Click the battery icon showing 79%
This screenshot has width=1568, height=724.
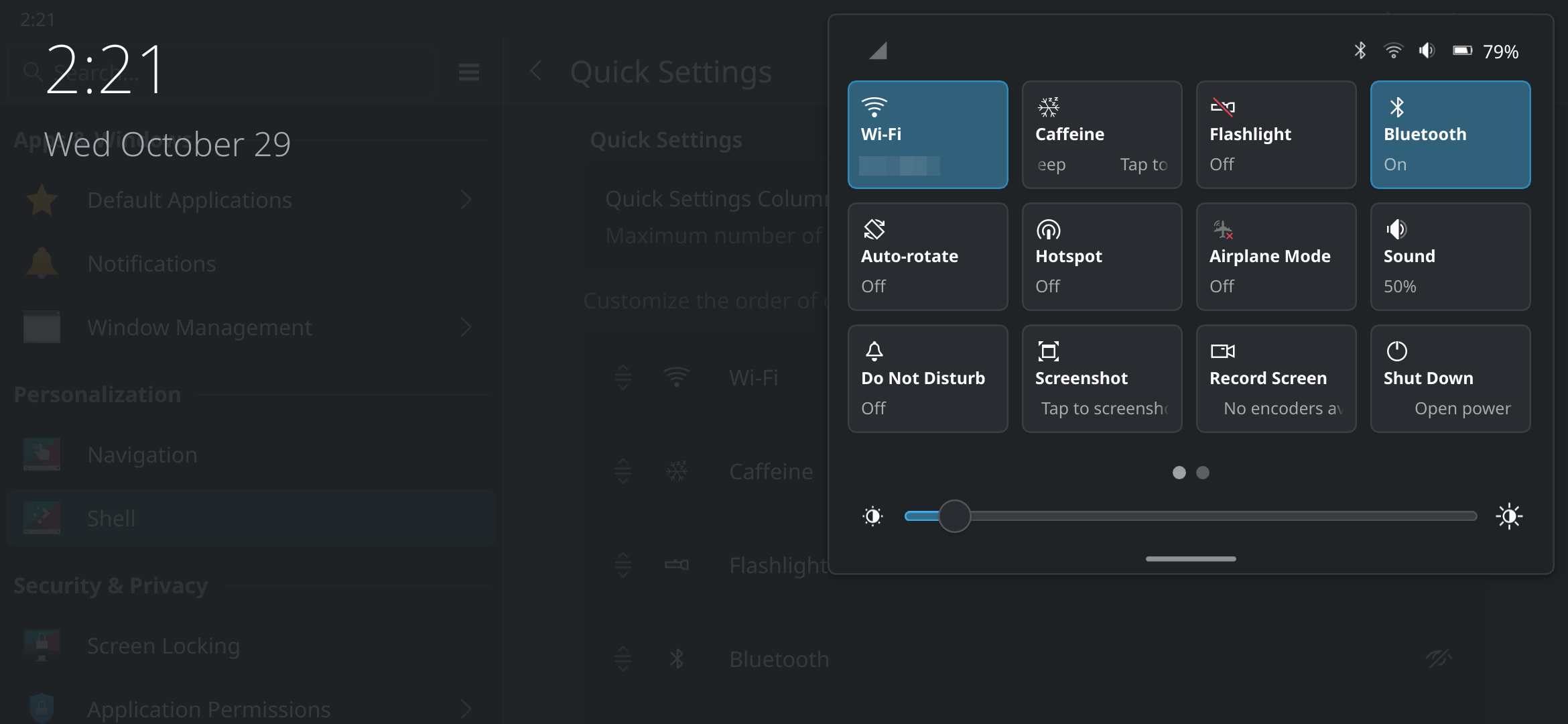coord(1462,50)
